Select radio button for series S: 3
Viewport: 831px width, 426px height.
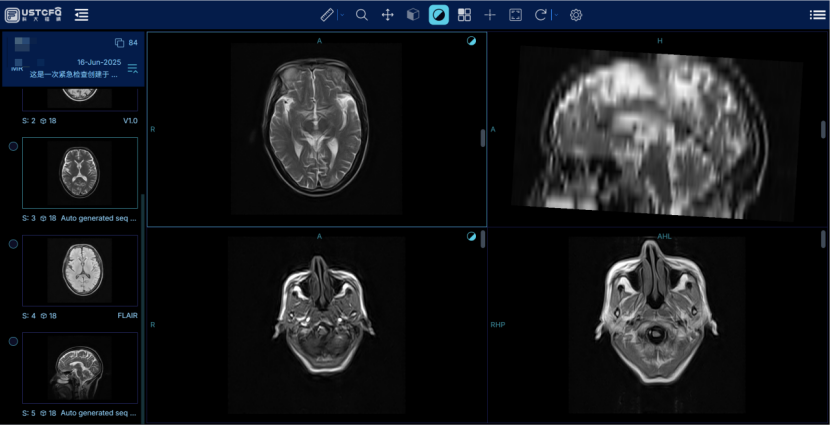point(13,146)
